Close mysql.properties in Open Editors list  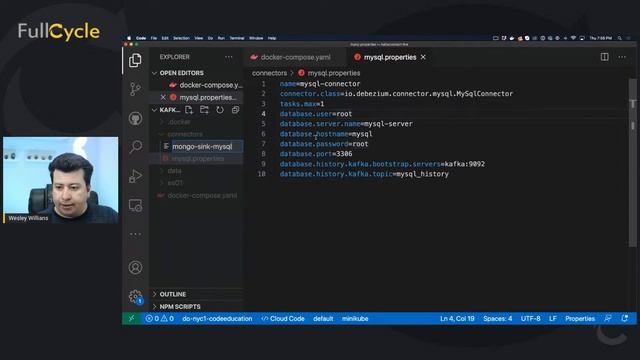point(163,97)
